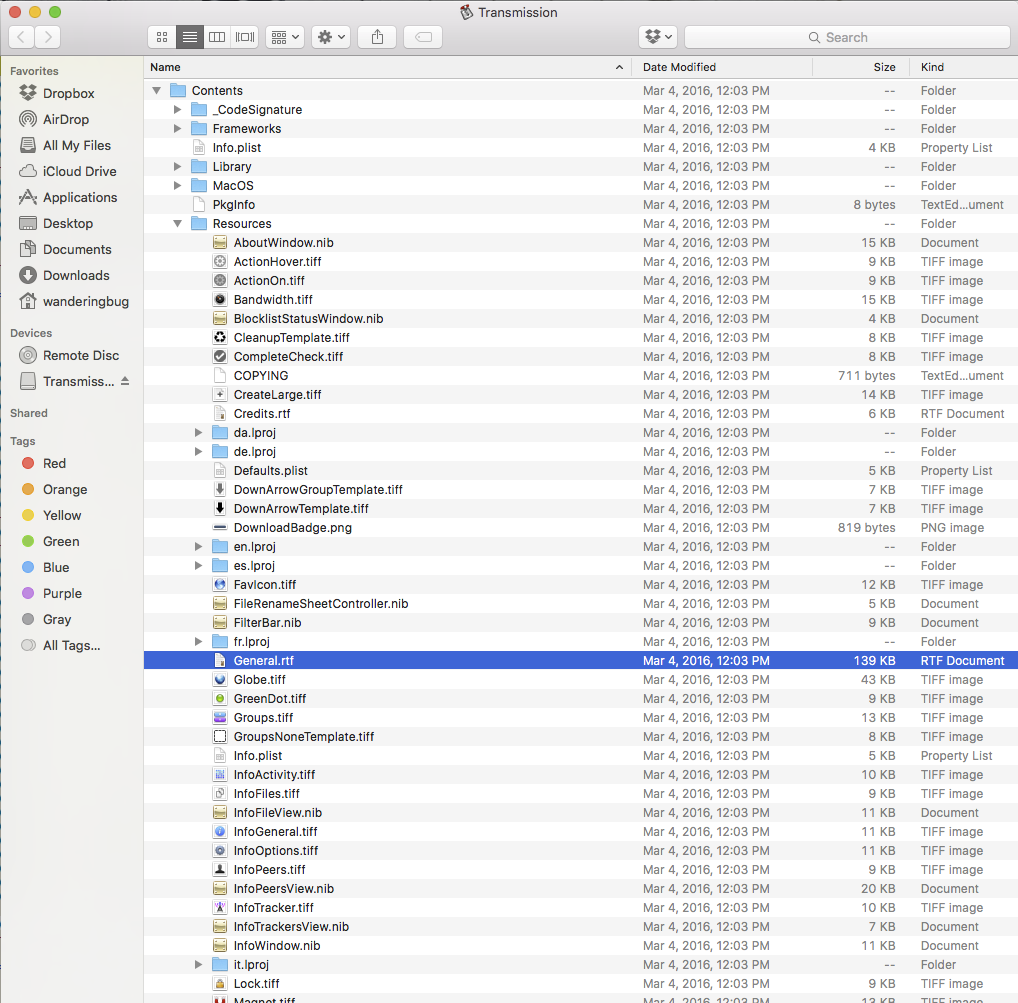The image size is (1018, 1003).
Task: Expand the Library folder
Action: [x=177, y=167]
